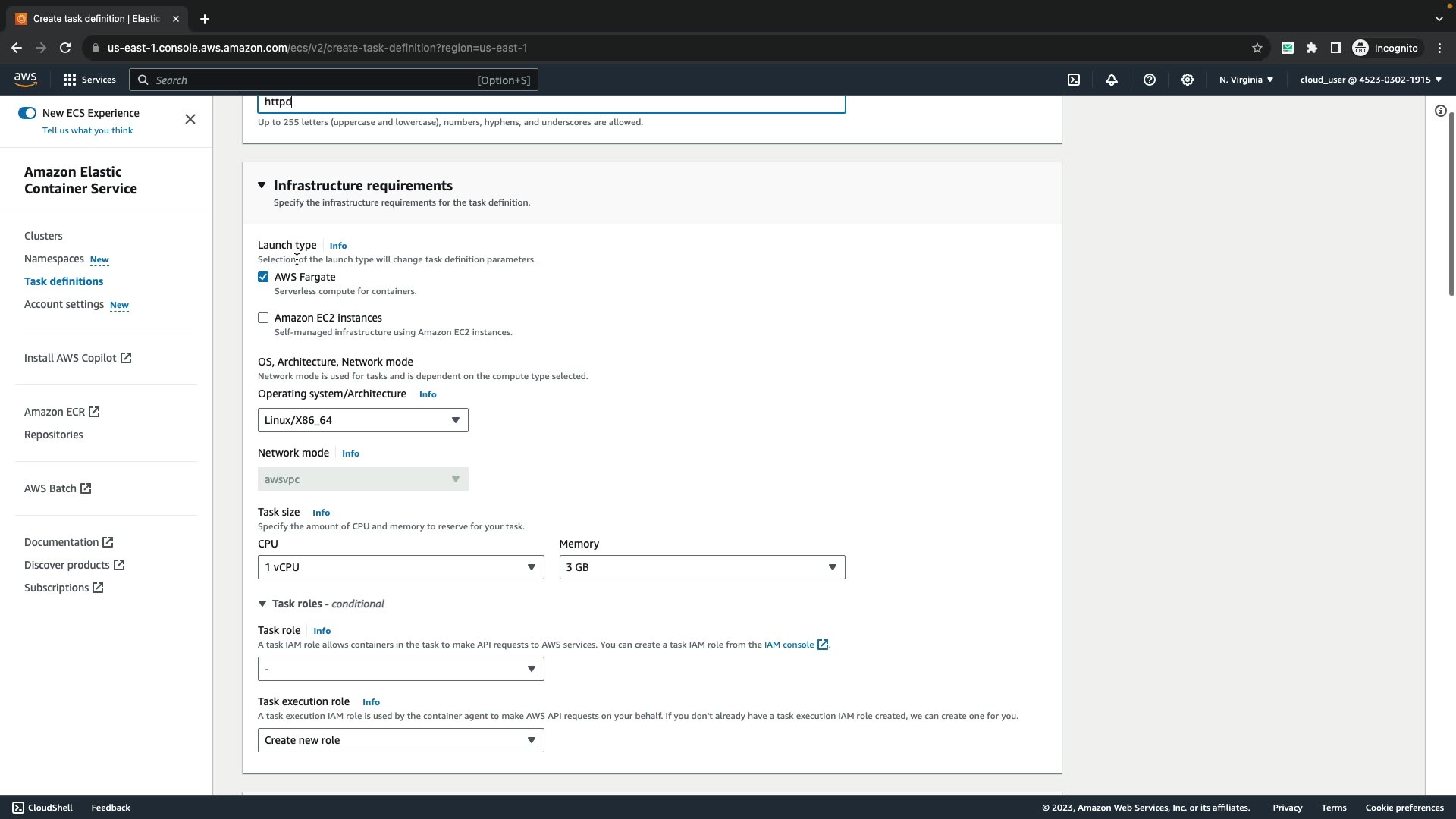Image resolution: width=1456 pixels, height=819 pixels.
Task: Open the Services grid menu
Action: tap(89, 80)
